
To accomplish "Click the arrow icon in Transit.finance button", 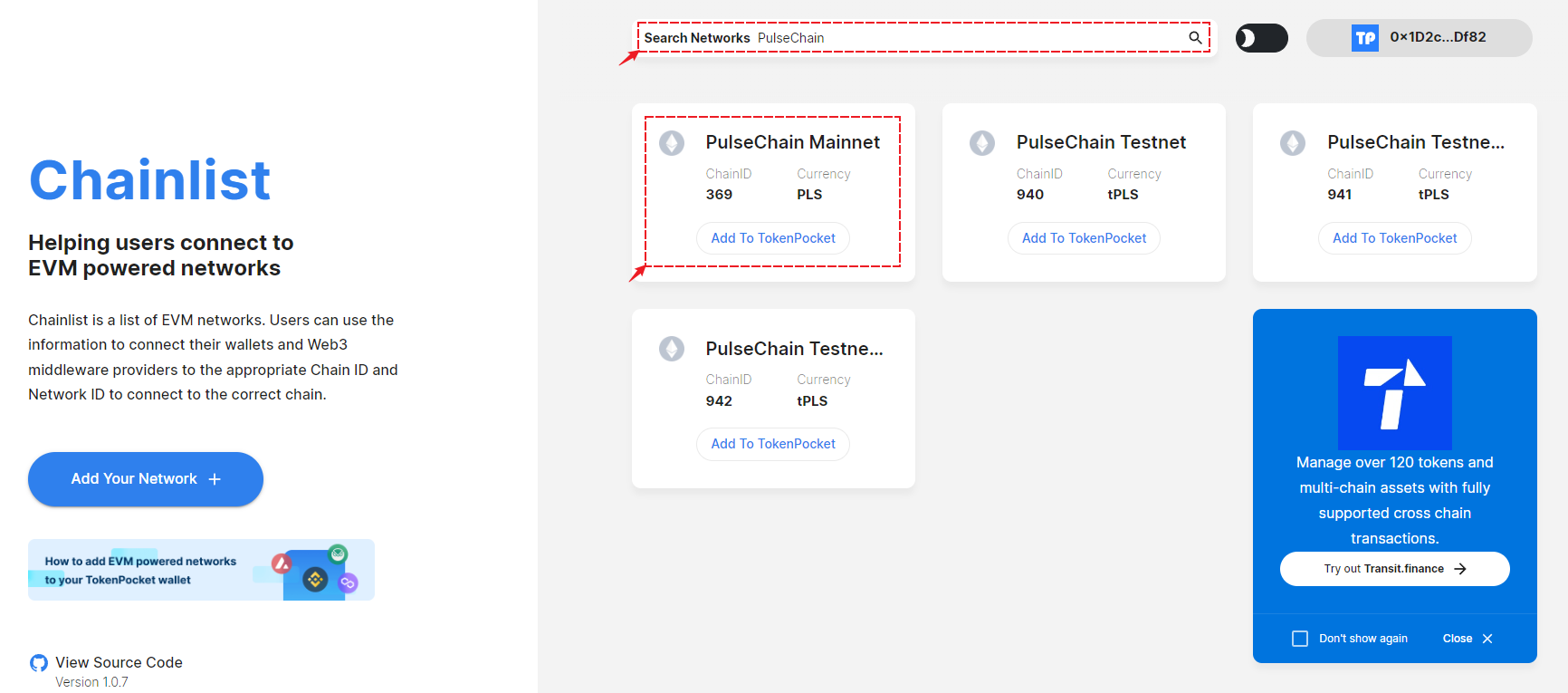I will pyautogui.click(x=1460, y=569).
